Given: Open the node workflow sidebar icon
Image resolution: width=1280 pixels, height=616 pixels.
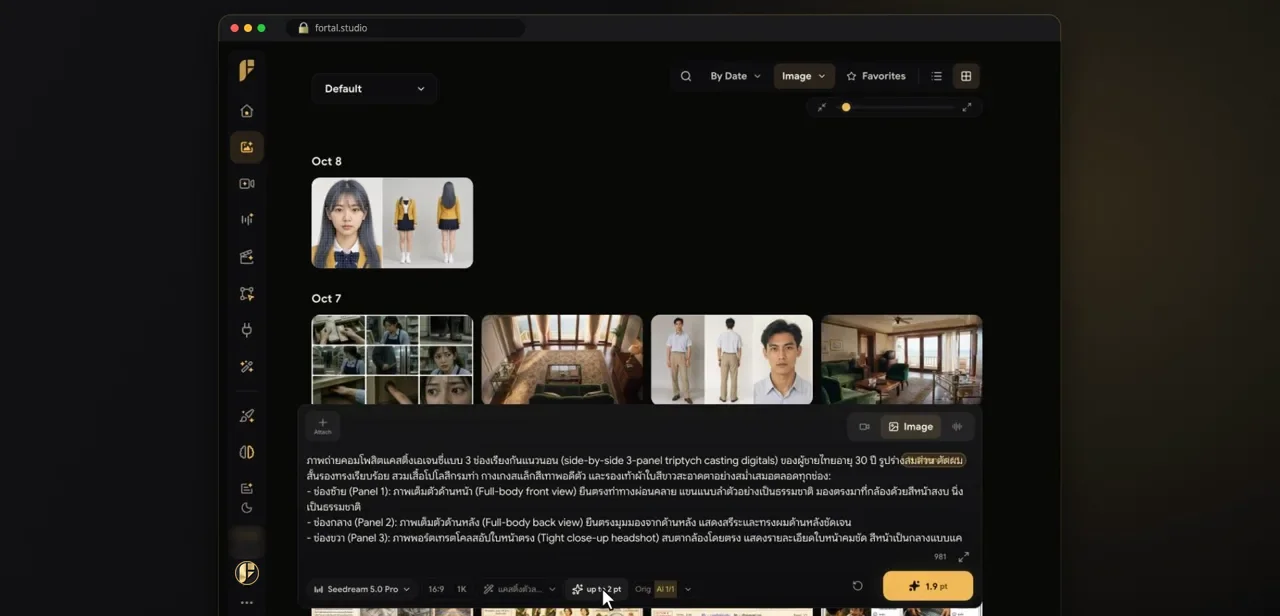Looking at the screenshot, I should point(247,294).
